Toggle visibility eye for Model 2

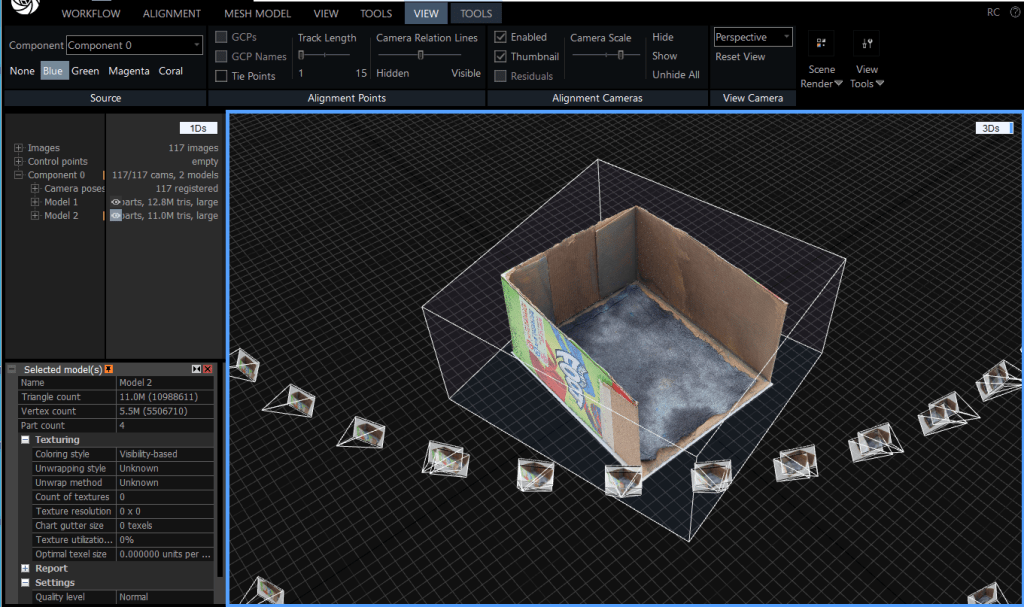click(116, 215)
